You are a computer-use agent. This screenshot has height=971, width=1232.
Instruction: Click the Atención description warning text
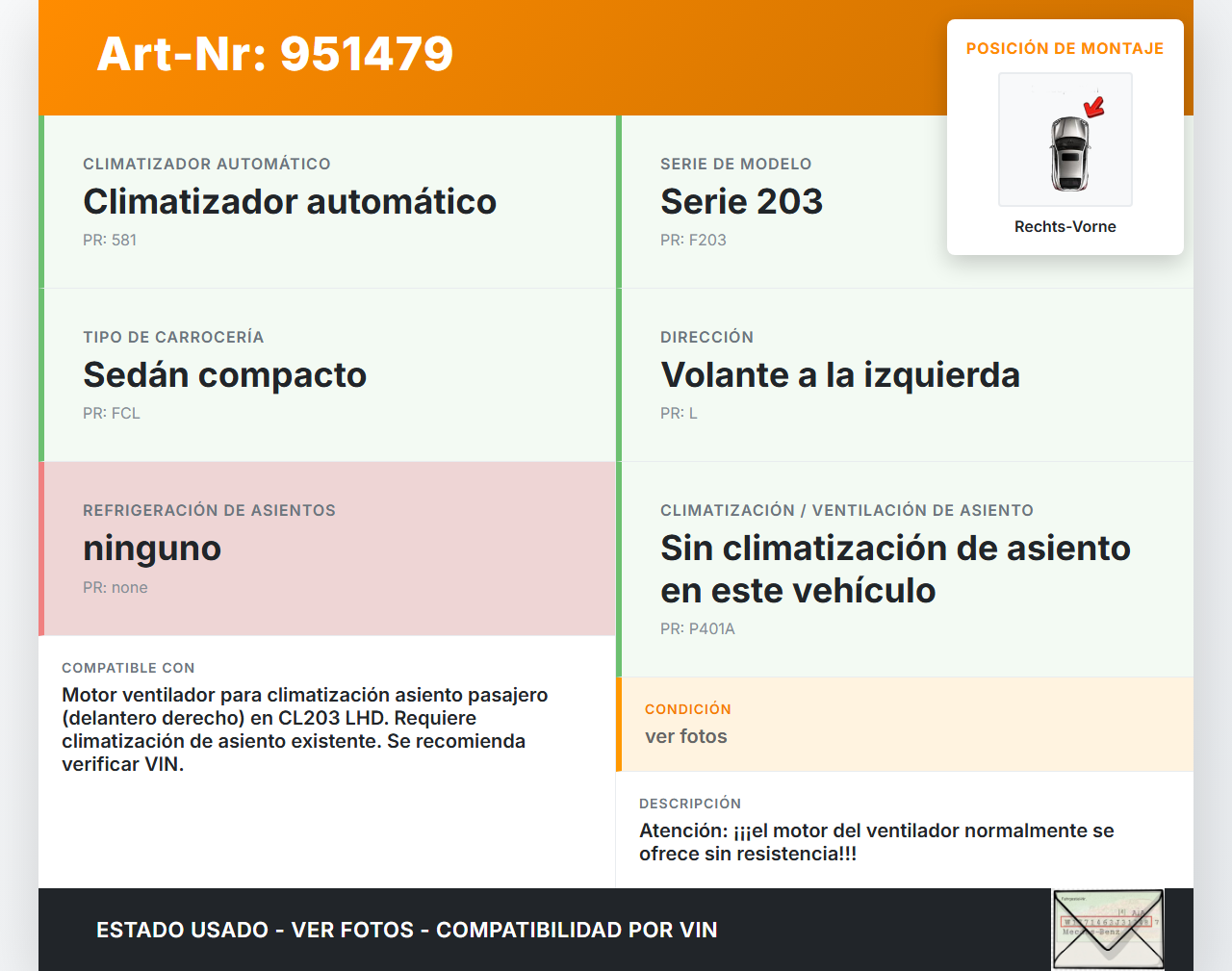point(876,842)
